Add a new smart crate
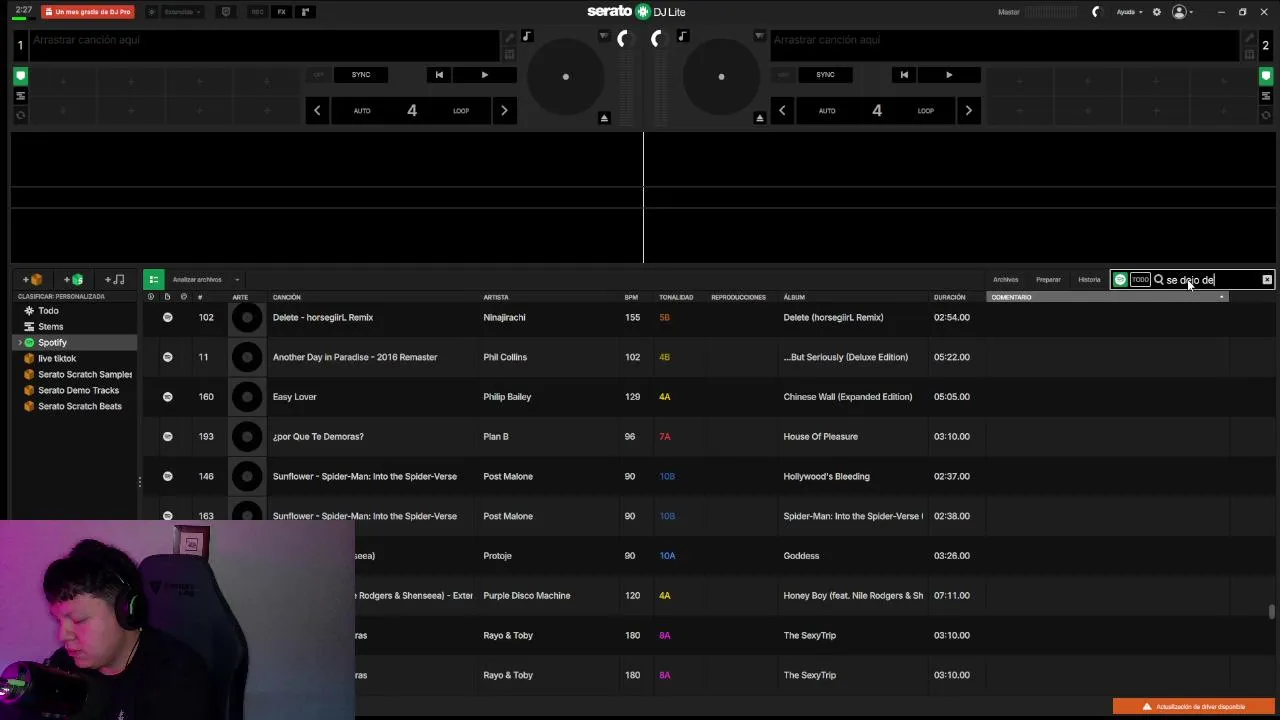 coord(73,279)
